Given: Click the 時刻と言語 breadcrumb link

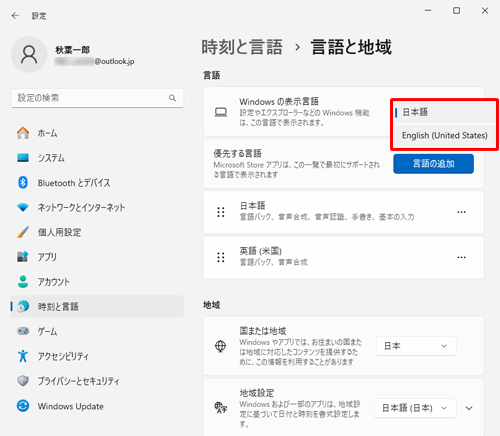Looking at the screenshot, I should 242,47.
